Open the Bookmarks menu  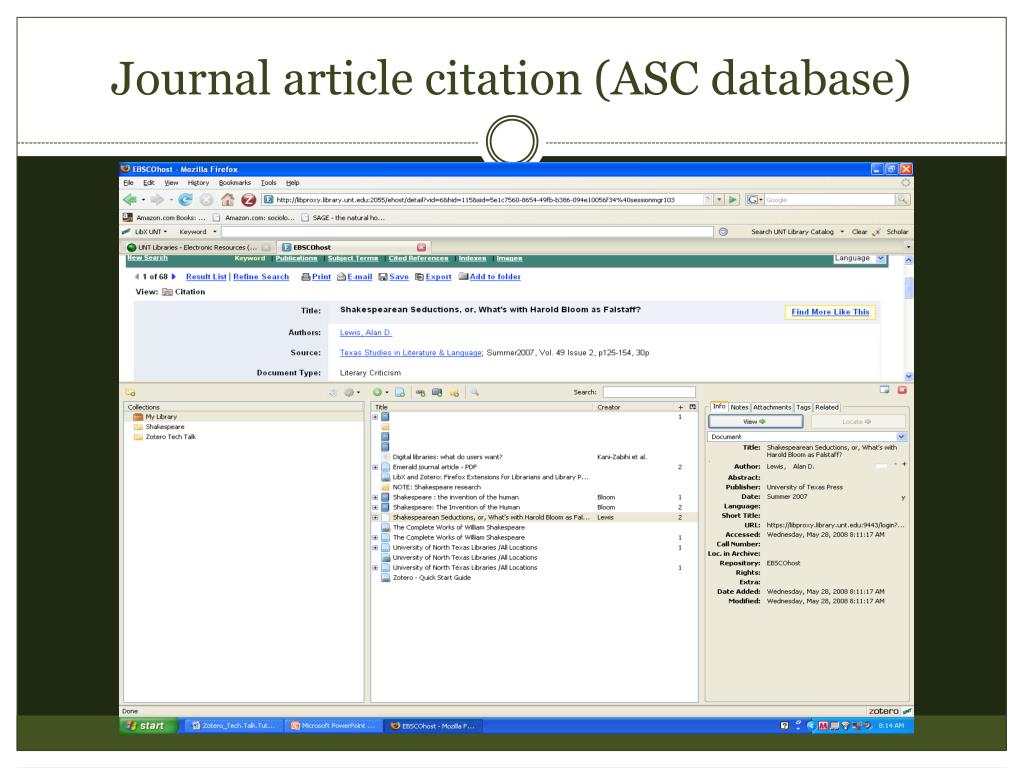[235, 183]
